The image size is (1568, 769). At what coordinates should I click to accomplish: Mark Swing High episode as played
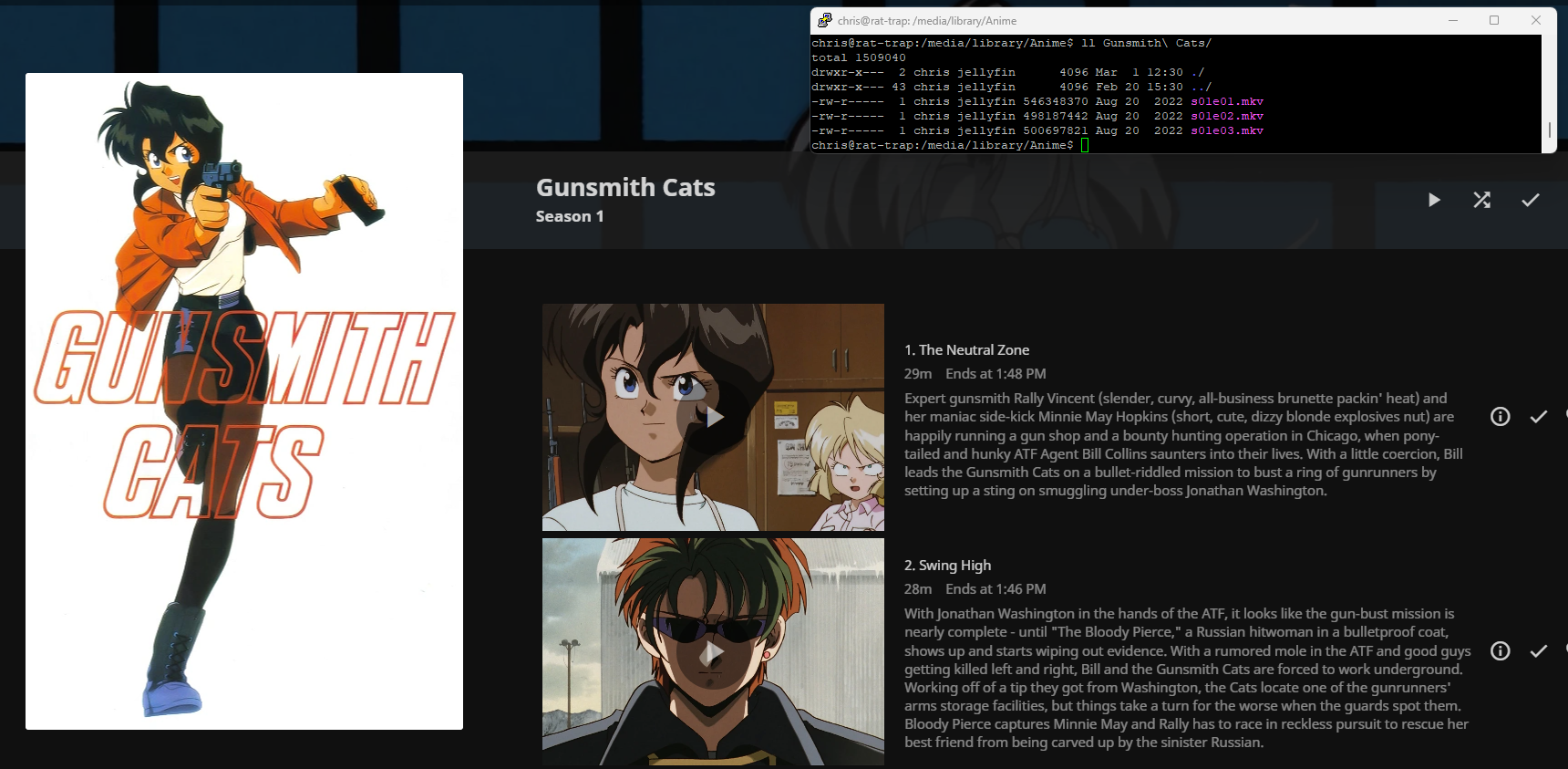1539,650
